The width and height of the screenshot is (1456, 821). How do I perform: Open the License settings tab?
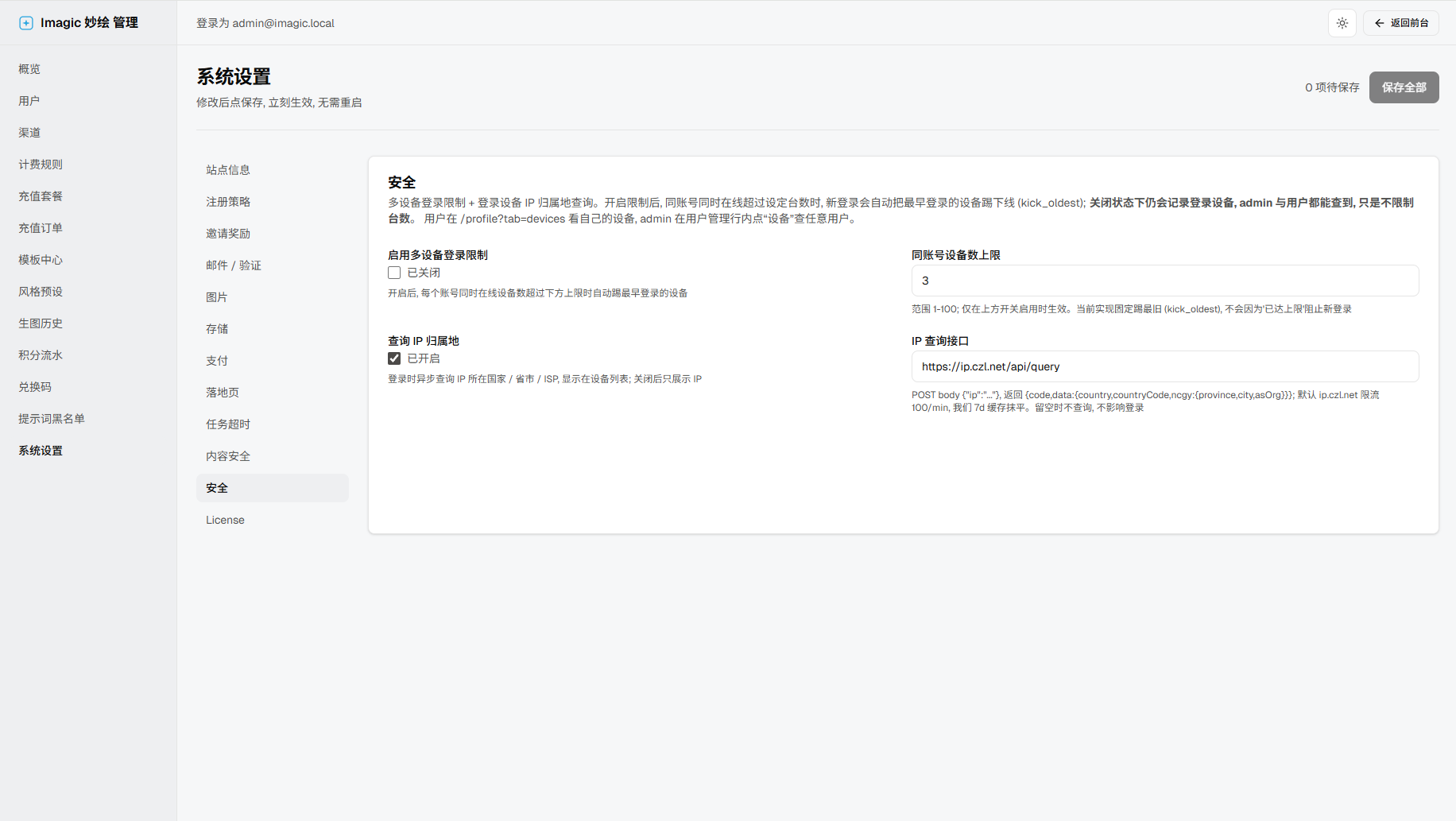tap(273, 520)
